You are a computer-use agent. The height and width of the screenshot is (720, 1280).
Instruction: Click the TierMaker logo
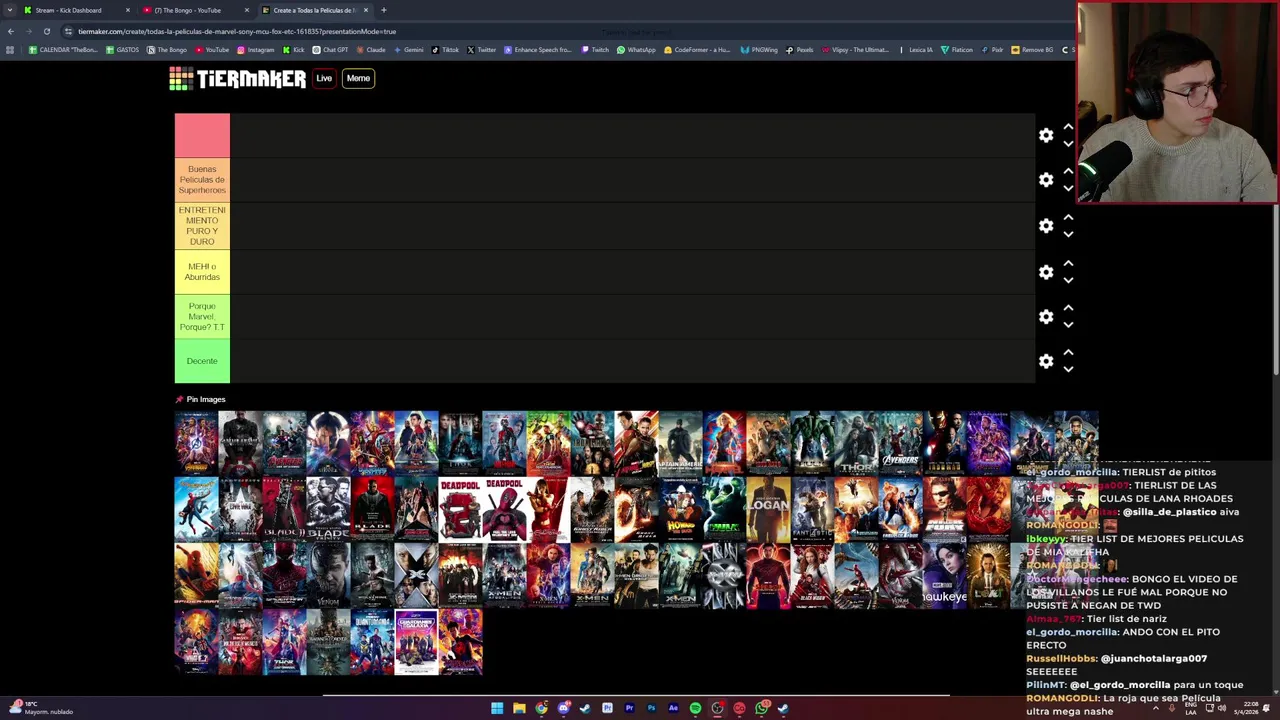[238, 79]
